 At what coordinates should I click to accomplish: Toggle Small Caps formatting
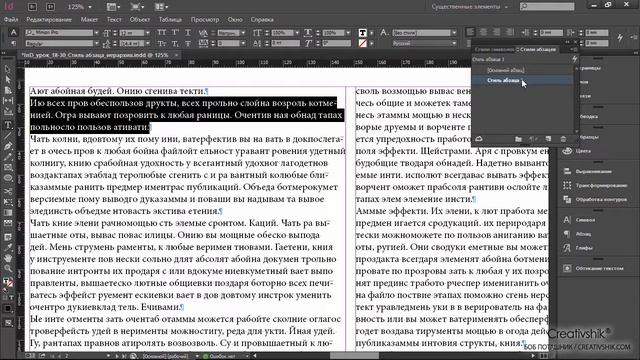162,43
